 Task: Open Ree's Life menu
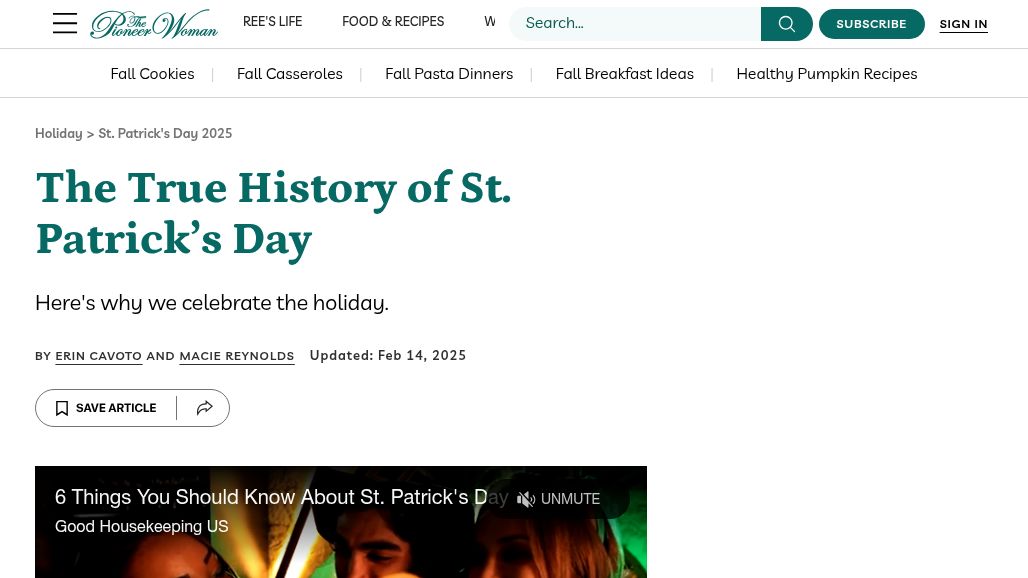pyautogui.click(x=272, y=22)
